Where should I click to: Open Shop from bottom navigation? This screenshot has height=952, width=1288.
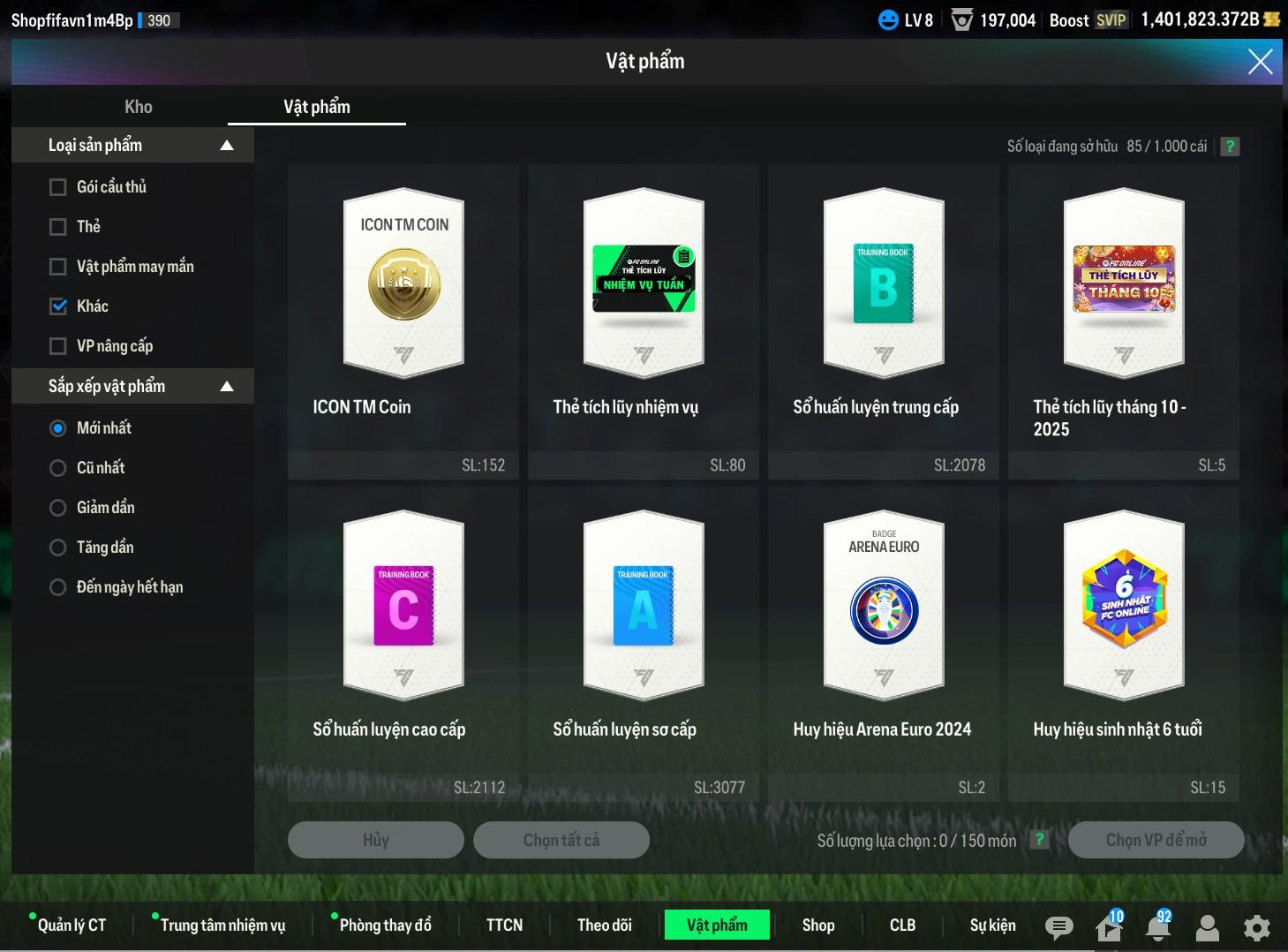817,925
